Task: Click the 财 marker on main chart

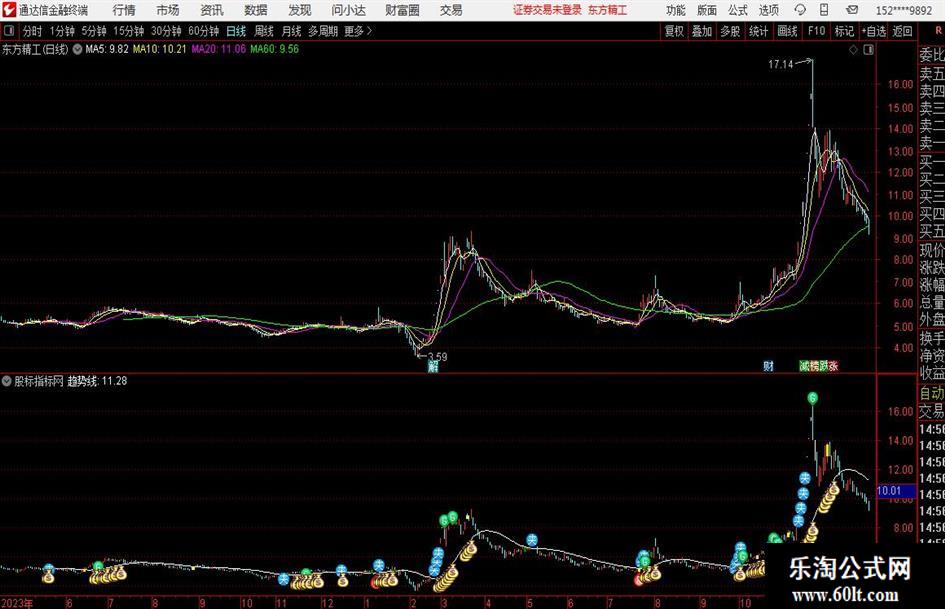Action: tap(768, 366)
